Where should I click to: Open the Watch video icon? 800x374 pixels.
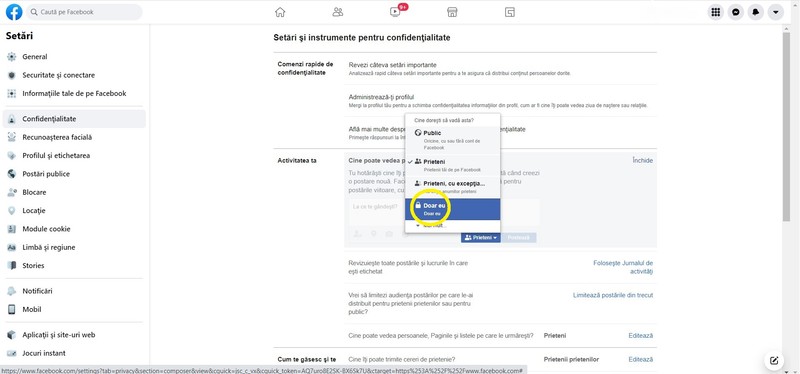click(395, 12)
